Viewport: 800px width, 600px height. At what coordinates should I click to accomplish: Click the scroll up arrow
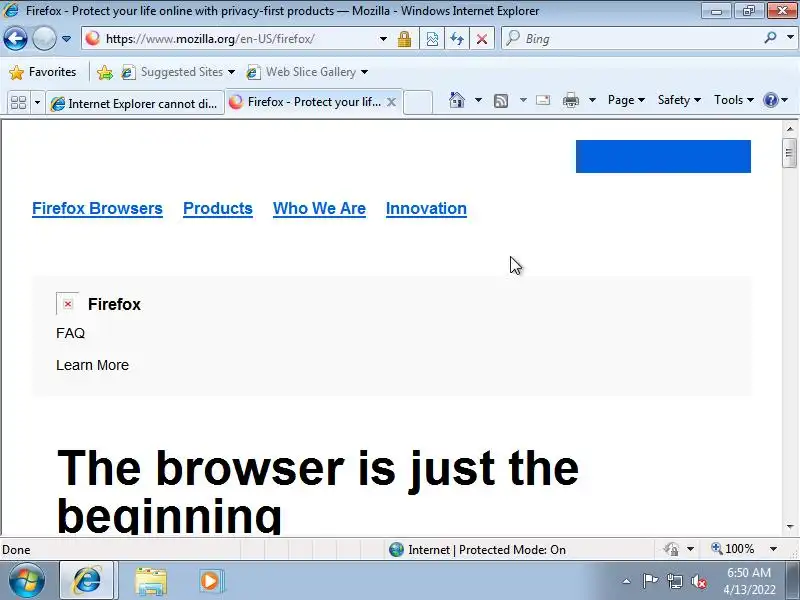click(790, 129)
